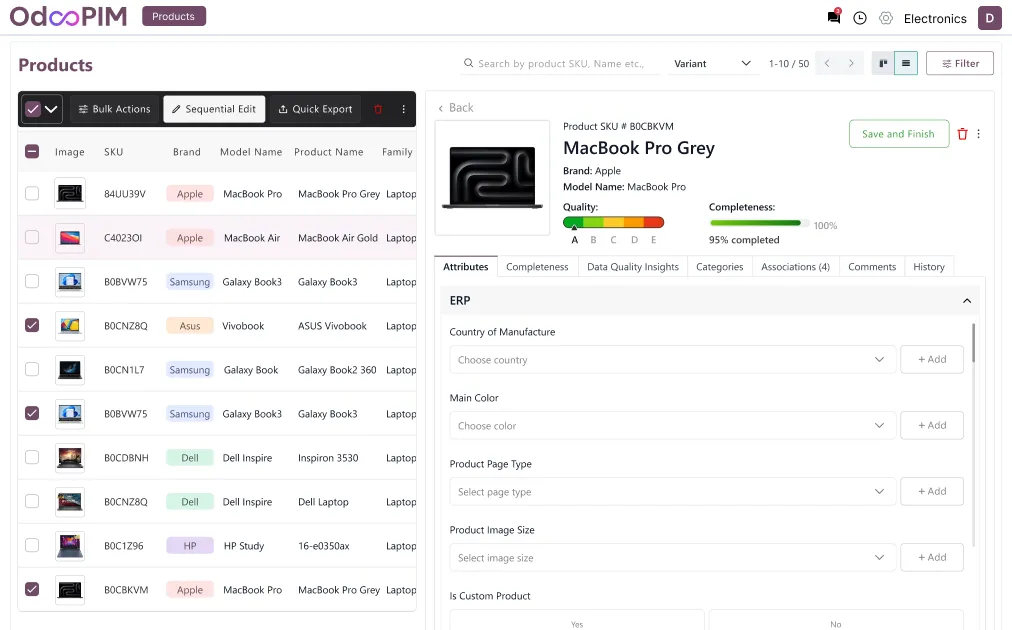Click the product search field
The width and height of the screenshot is (1012, 630).
560,63
